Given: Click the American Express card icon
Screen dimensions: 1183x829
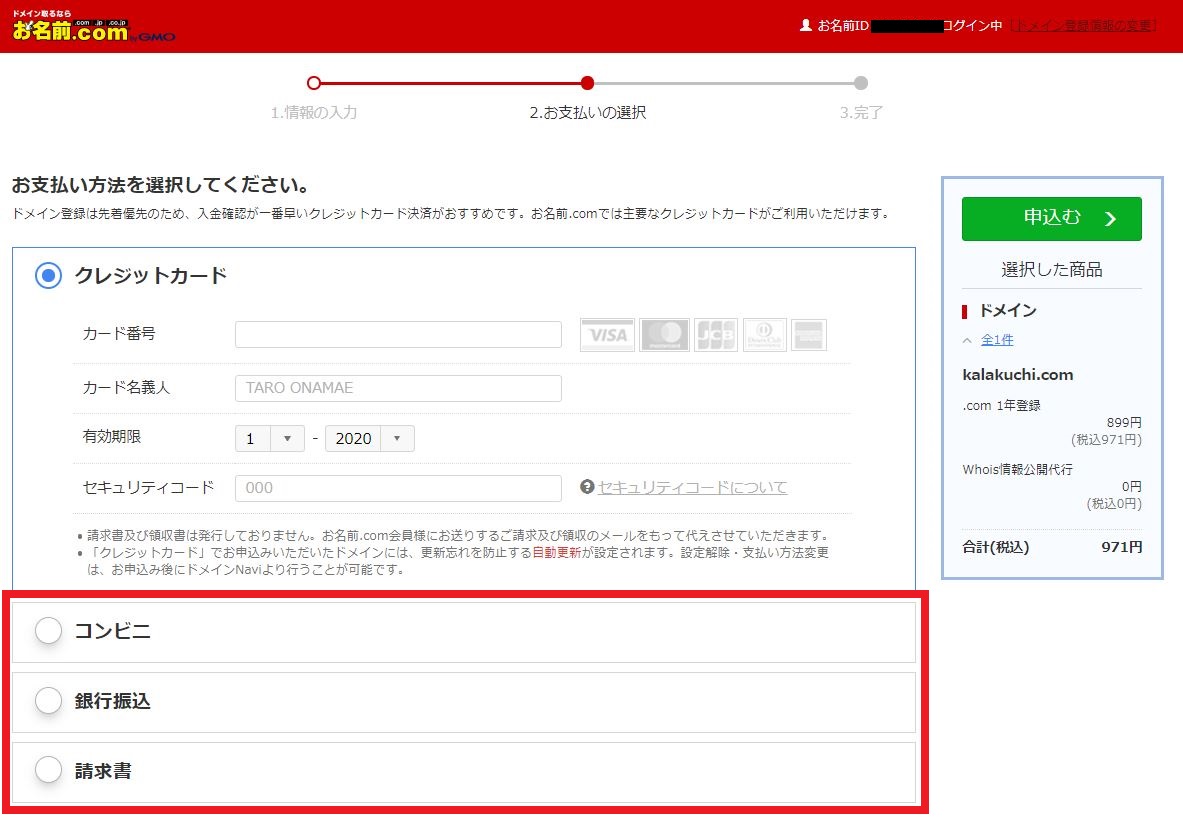Looking at the screenshot, I should [809, 335].
